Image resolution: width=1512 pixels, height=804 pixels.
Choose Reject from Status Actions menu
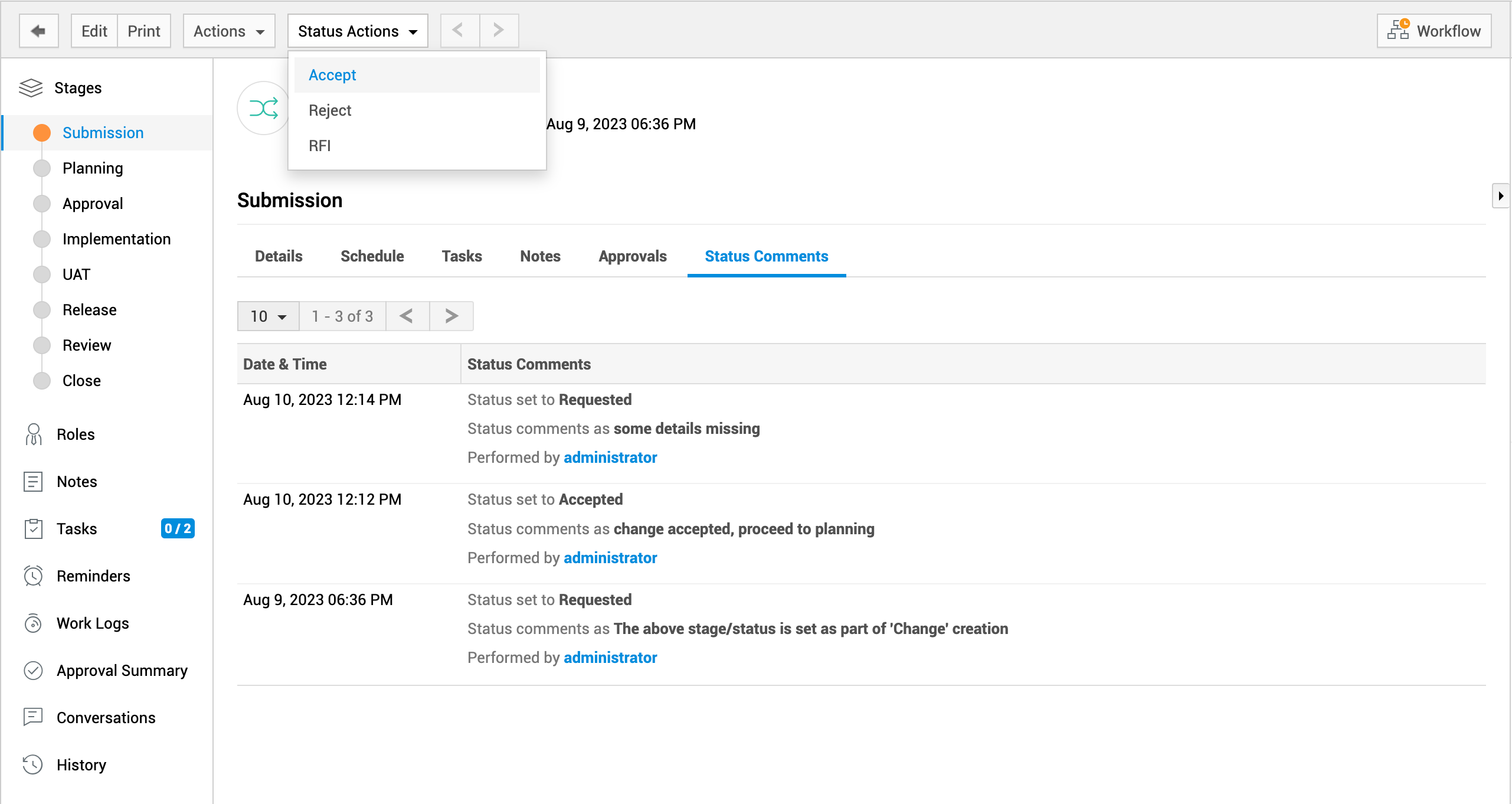417,110
